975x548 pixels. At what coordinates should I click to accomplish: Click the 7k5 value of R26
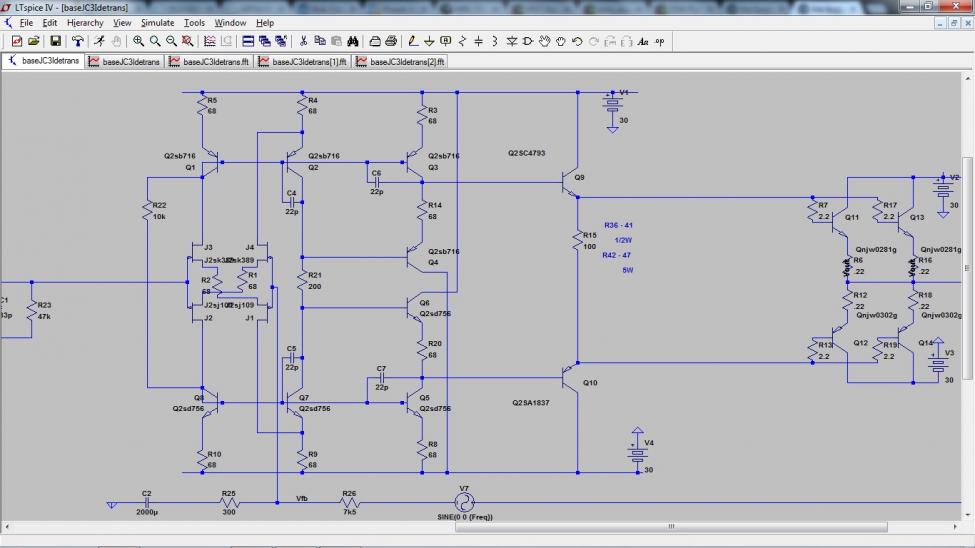[x=349, y=512]
